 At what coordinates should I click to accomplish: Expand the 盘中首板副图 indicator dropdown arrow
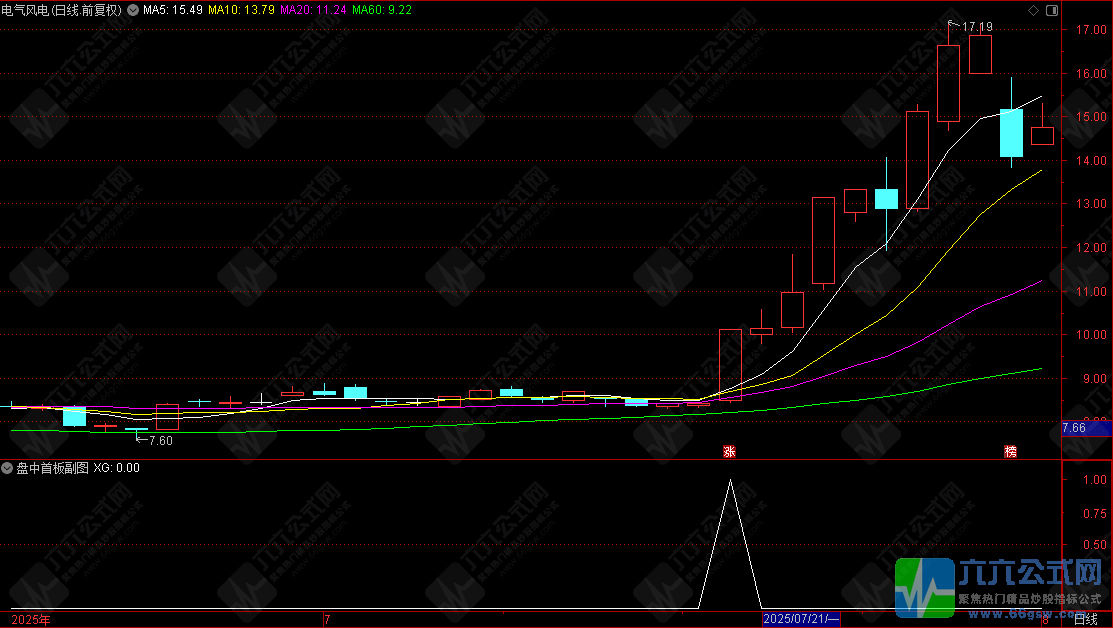[7, 468]
